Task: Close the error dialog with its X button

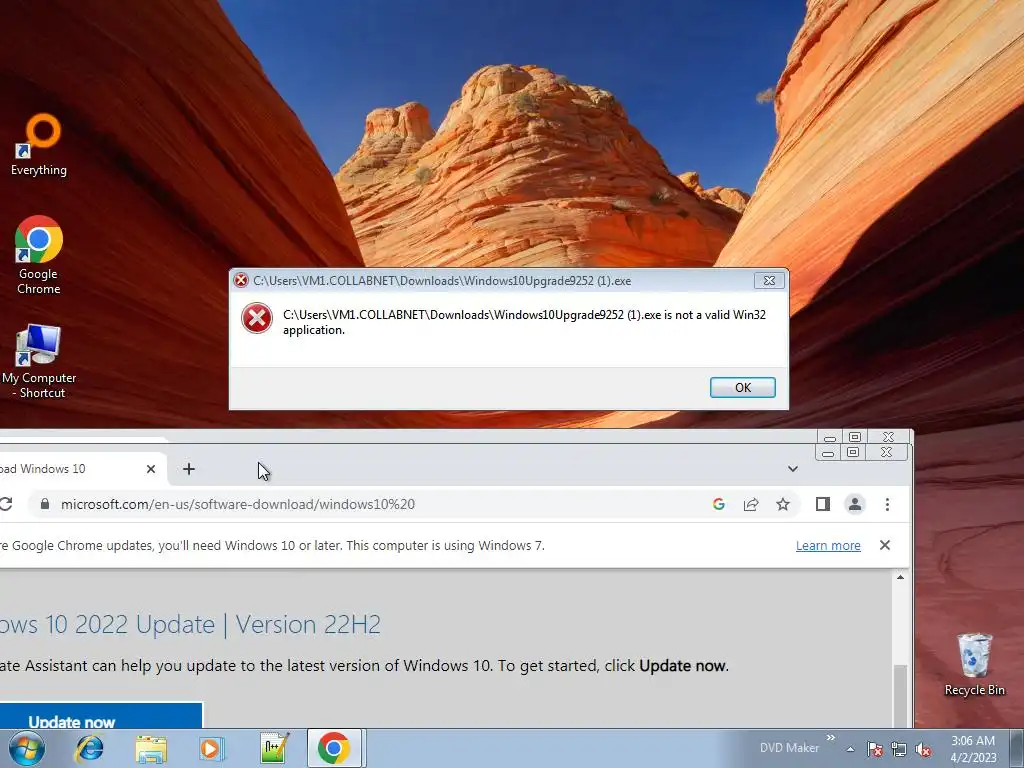Action: 769,280
